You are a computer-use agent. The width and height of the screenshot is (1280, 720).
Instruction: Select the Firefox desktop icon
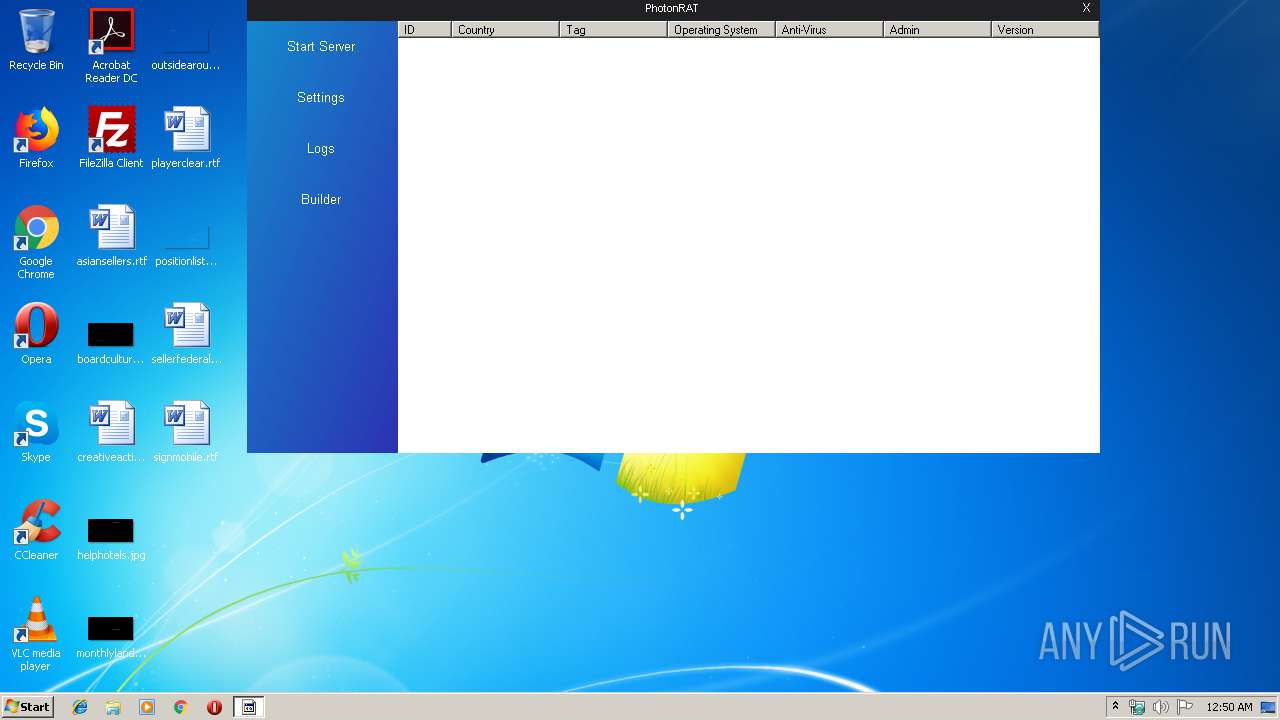[36, 138]
